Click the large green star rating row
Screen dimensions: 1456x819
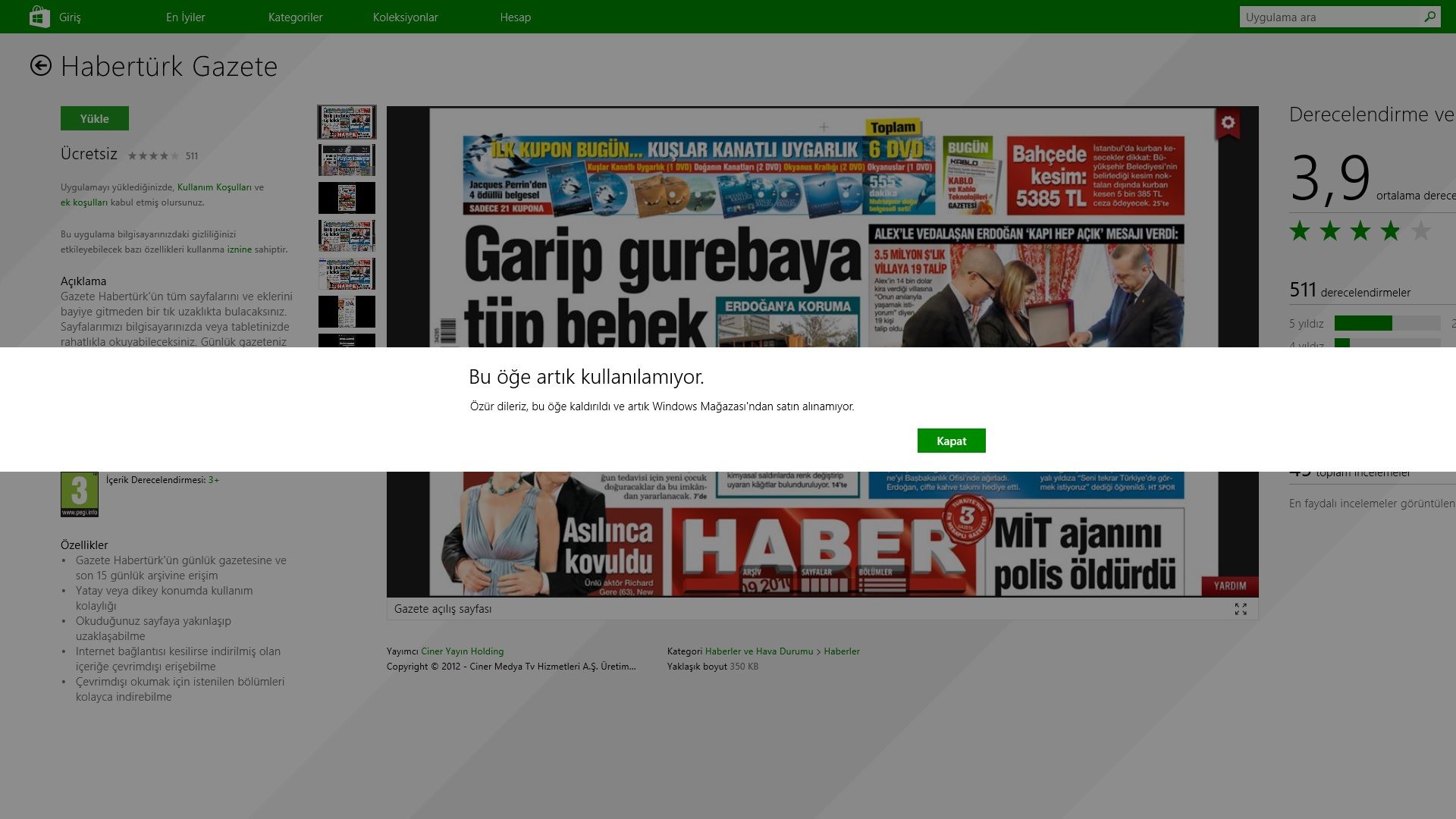coord(1360,231)
